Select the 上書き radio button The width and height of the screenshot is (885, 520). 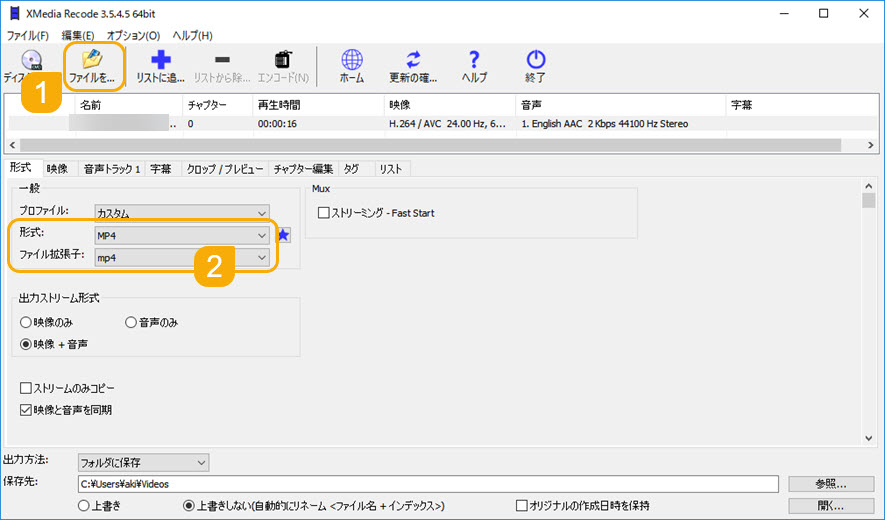[84, 505]
